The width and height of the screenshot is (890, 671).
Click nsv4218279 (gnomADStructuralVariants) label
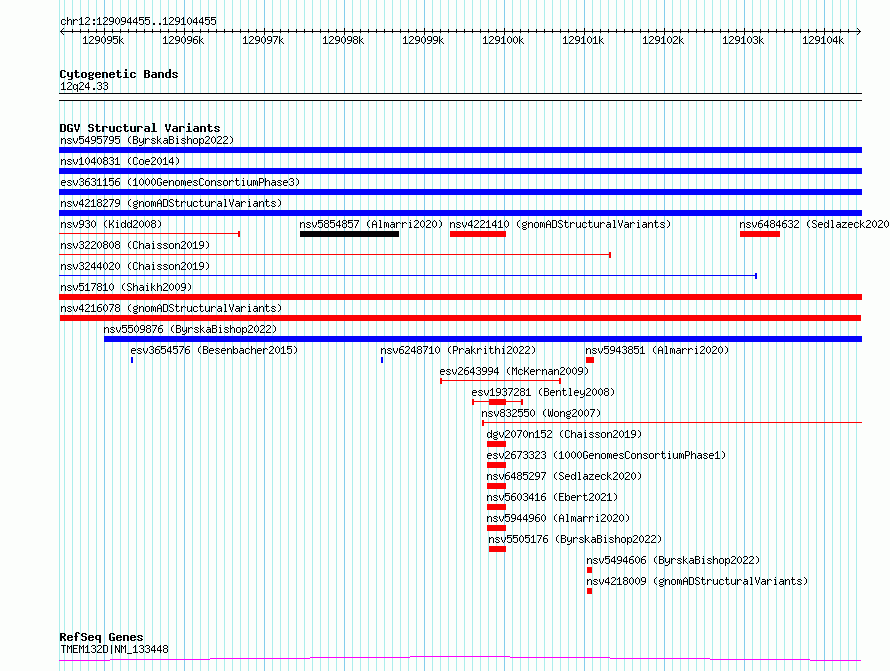(x=171, y=203)
